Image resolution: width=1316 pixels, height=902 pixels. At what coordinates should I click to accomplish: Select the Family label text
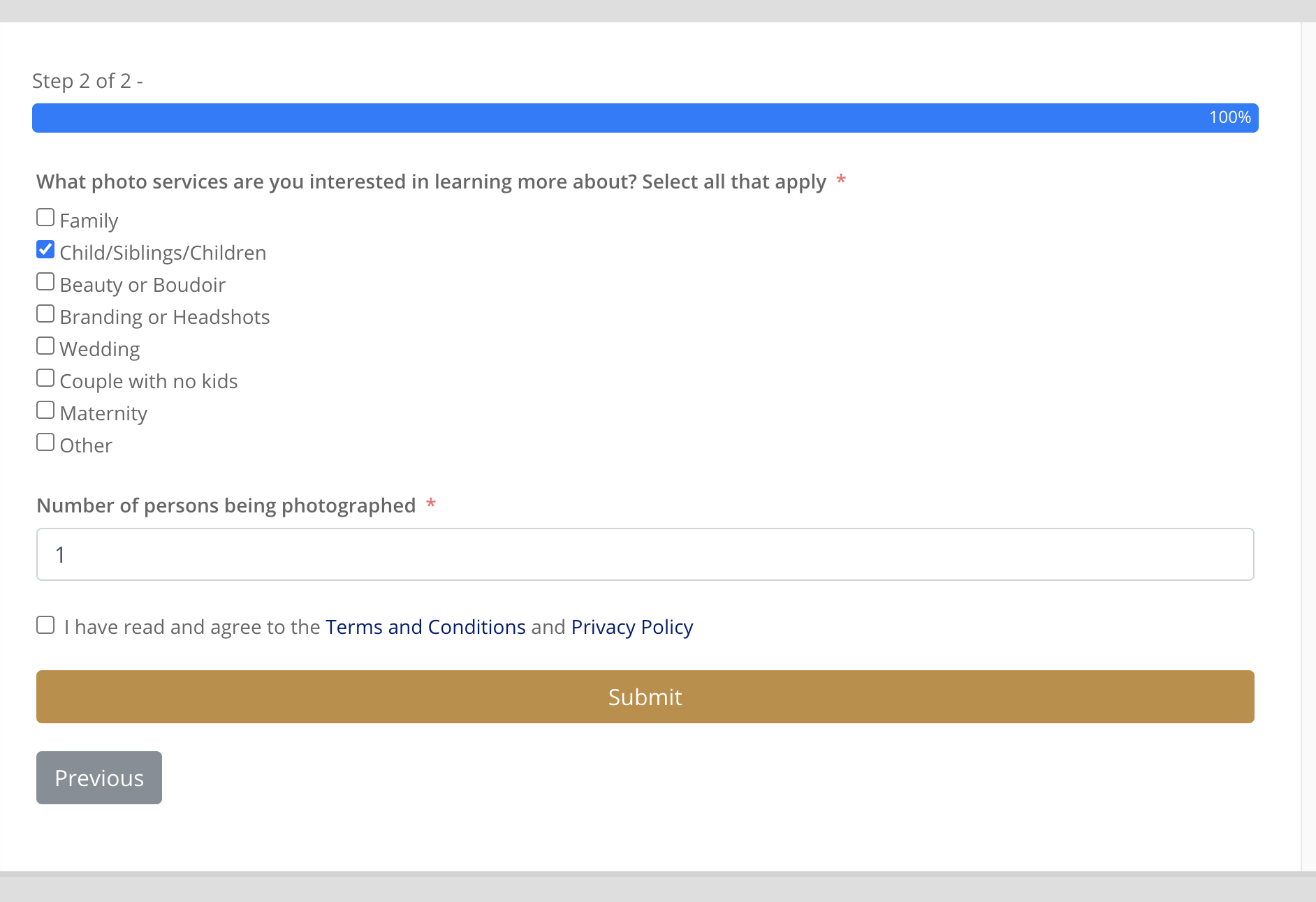pos(88,221)
